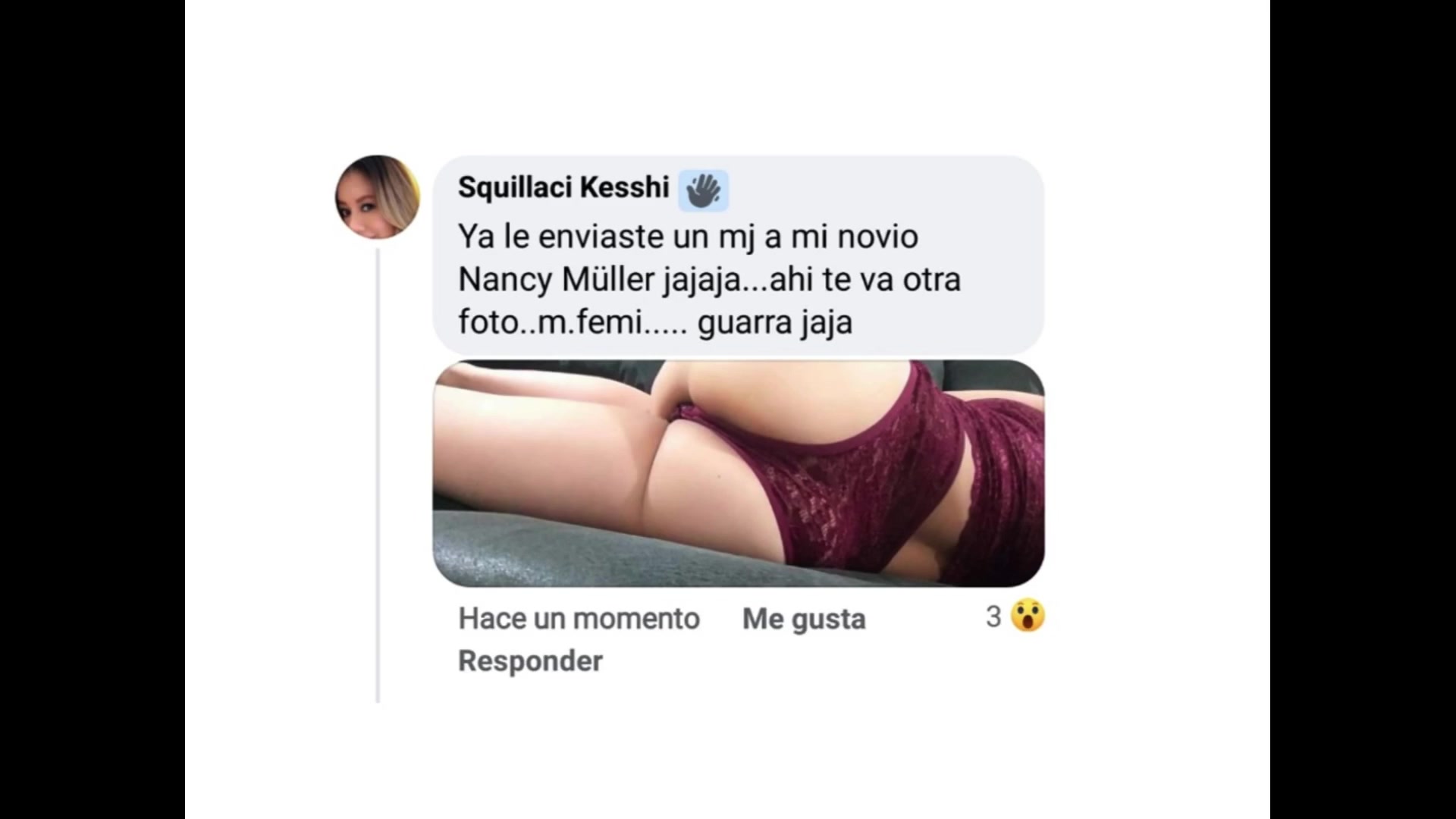Click the vertical reply thread line

tap(378, 475)
